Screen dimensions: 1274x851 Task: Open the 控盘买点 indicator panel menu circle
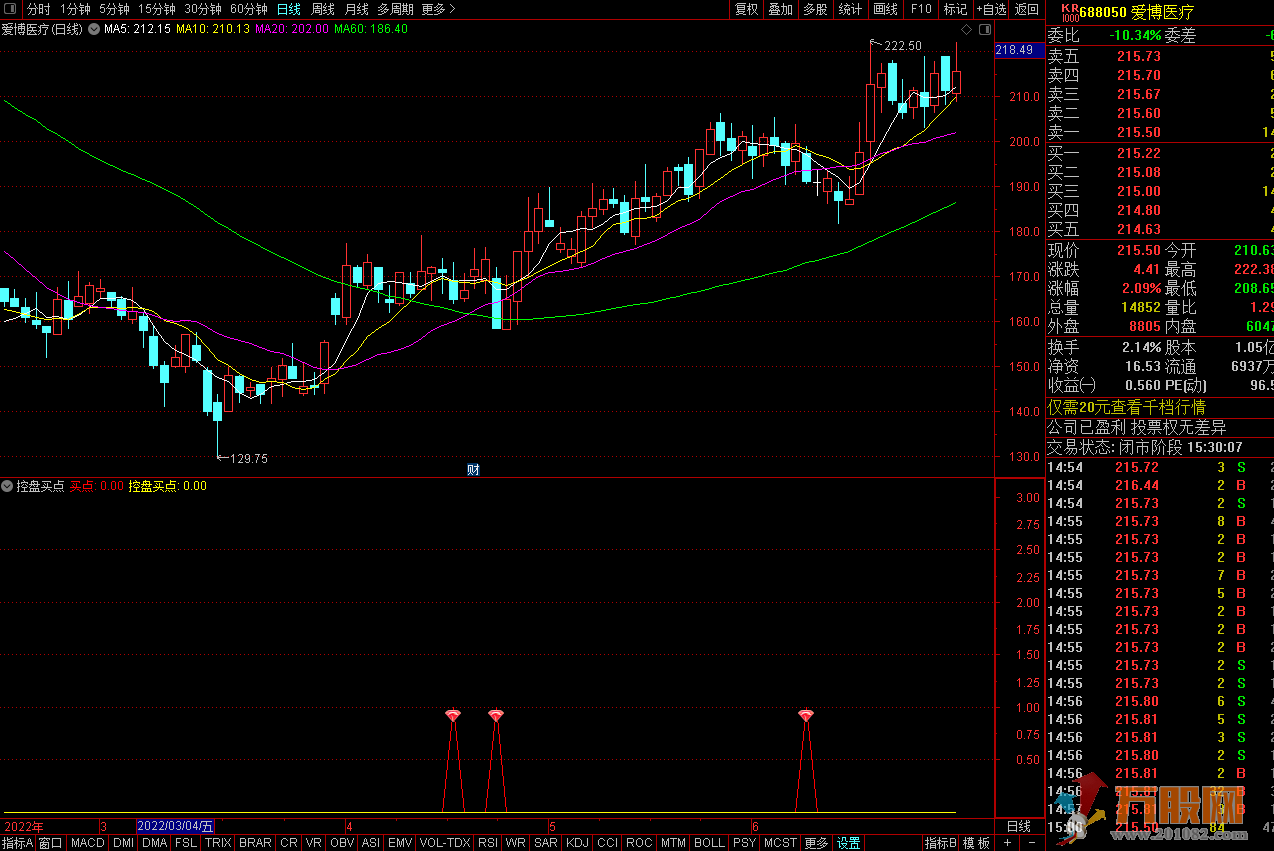[x=8, y=486]
